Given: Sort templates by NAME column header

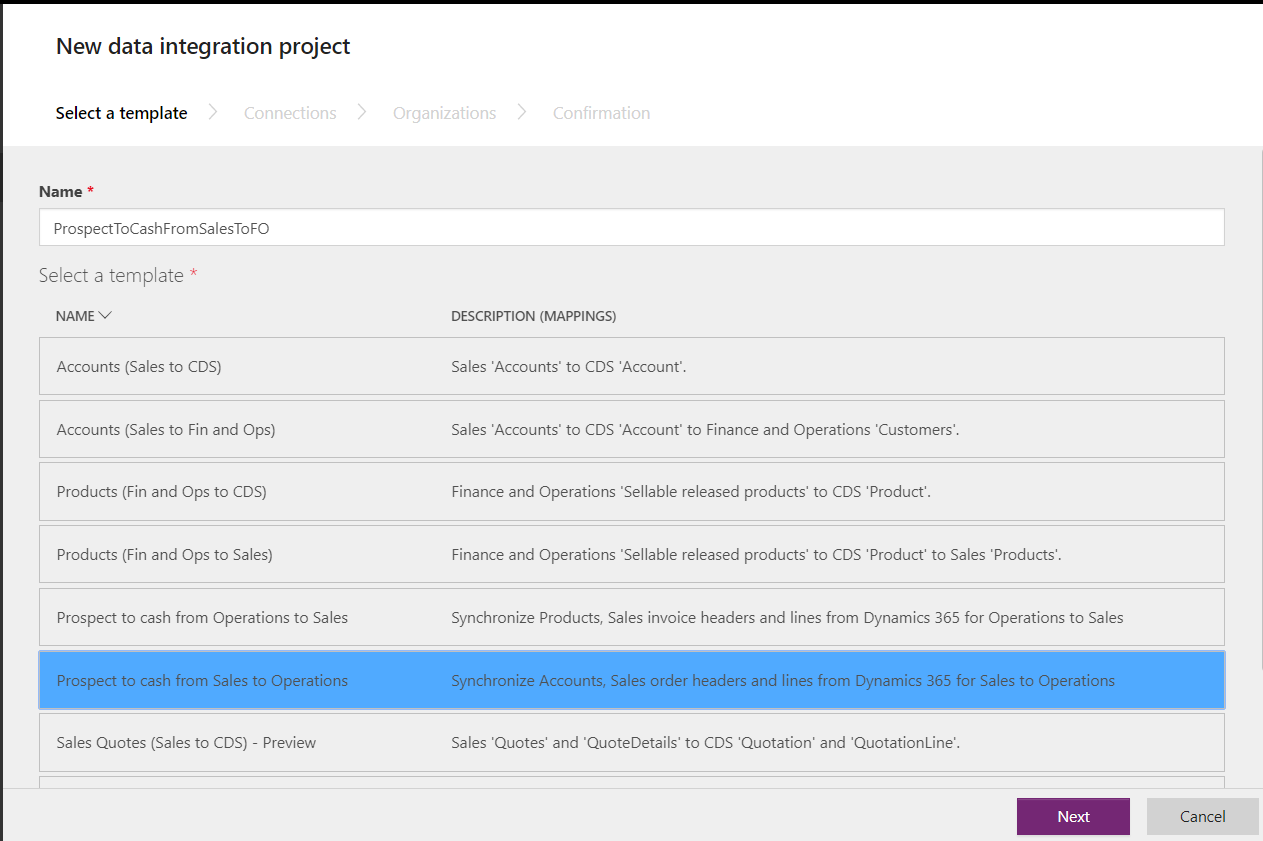Looking at the screenshot, I should (75, 316).
